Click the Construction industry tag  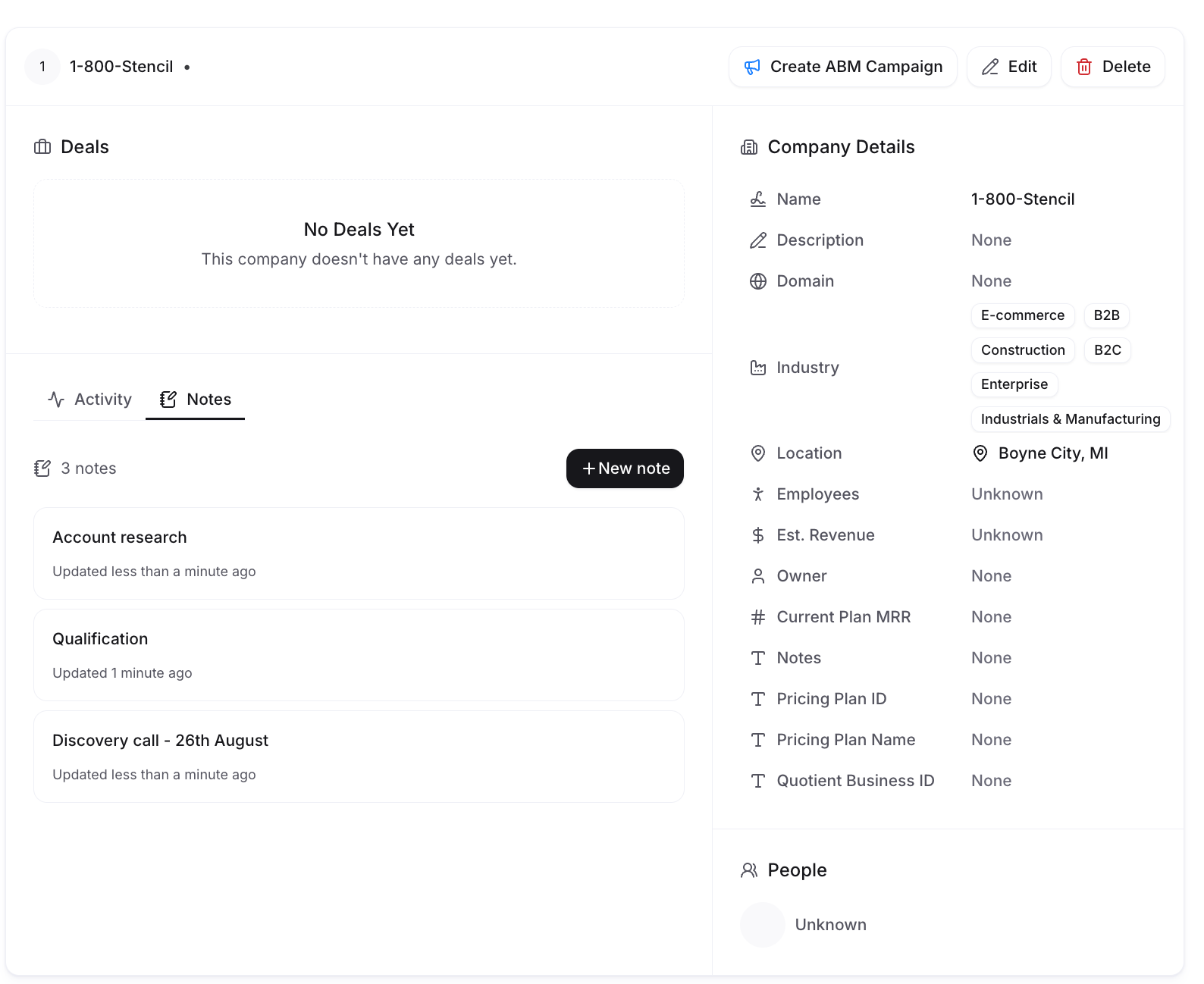click(1023, 350)
